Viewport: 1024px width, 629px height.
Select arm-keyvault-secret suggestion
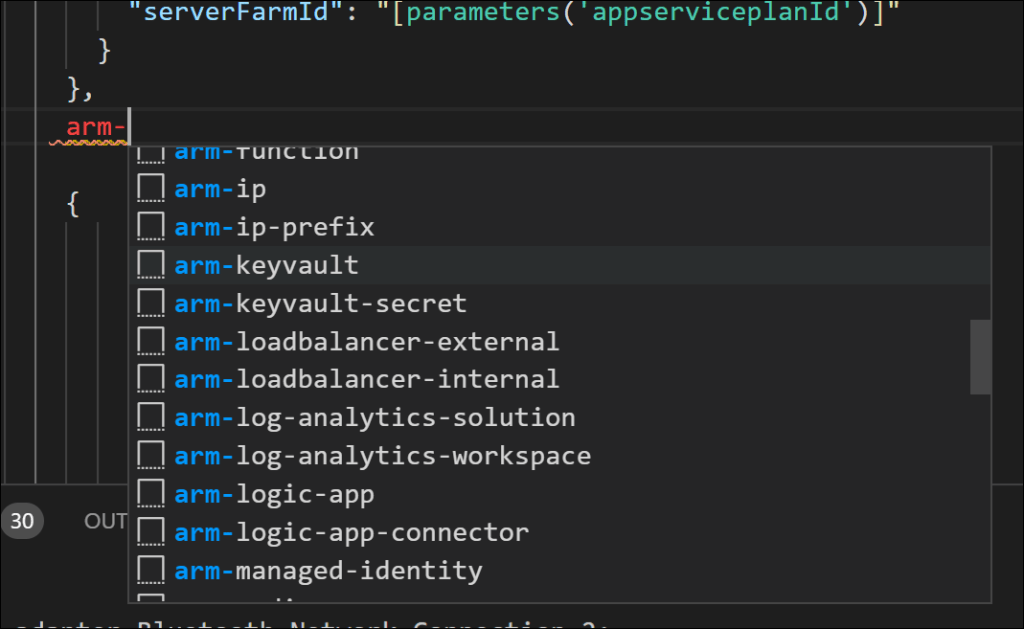pos(320,303)
